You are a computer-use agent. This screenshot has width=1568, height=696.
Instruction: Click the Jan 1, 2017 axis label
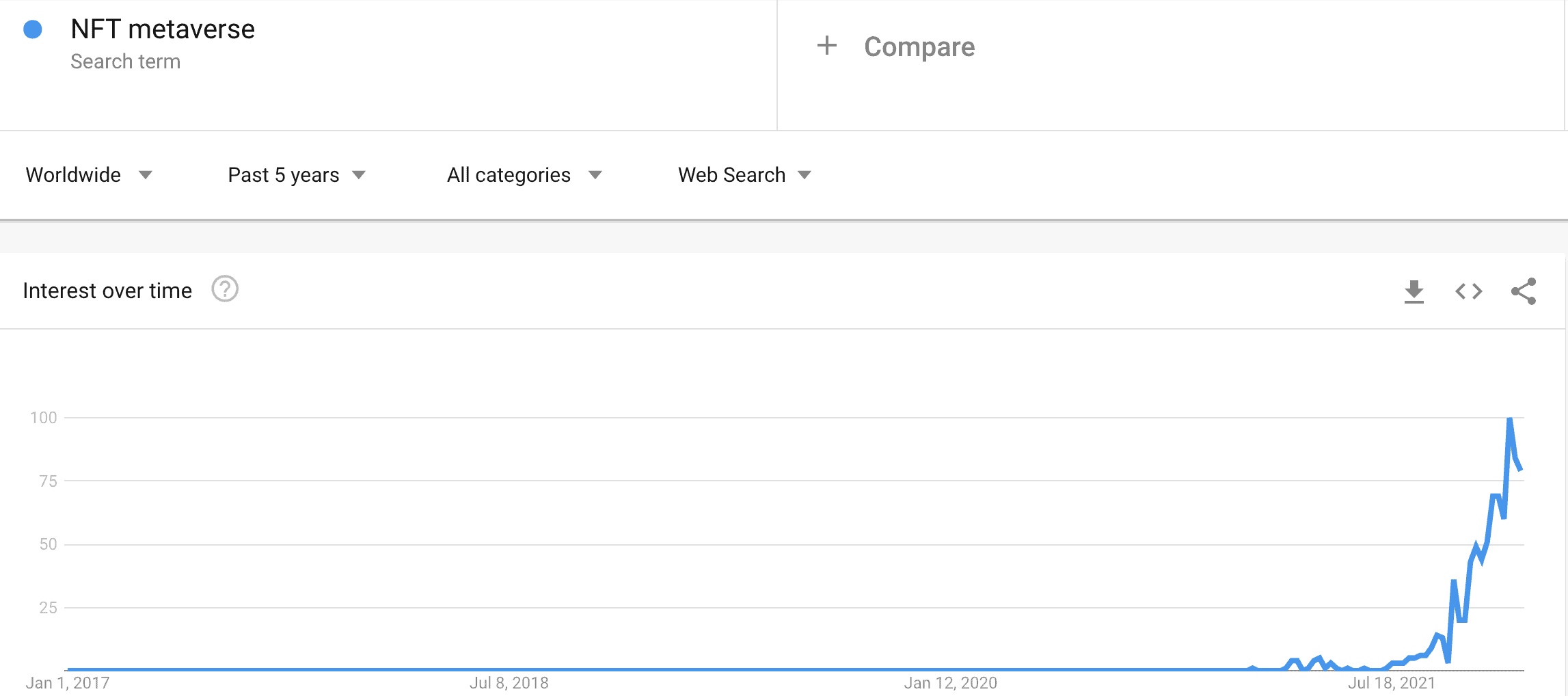(68, 683)
